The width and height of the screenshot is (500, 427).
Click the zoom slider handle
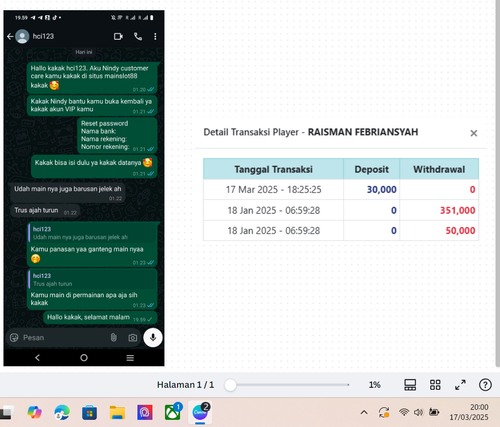point(230,385)
